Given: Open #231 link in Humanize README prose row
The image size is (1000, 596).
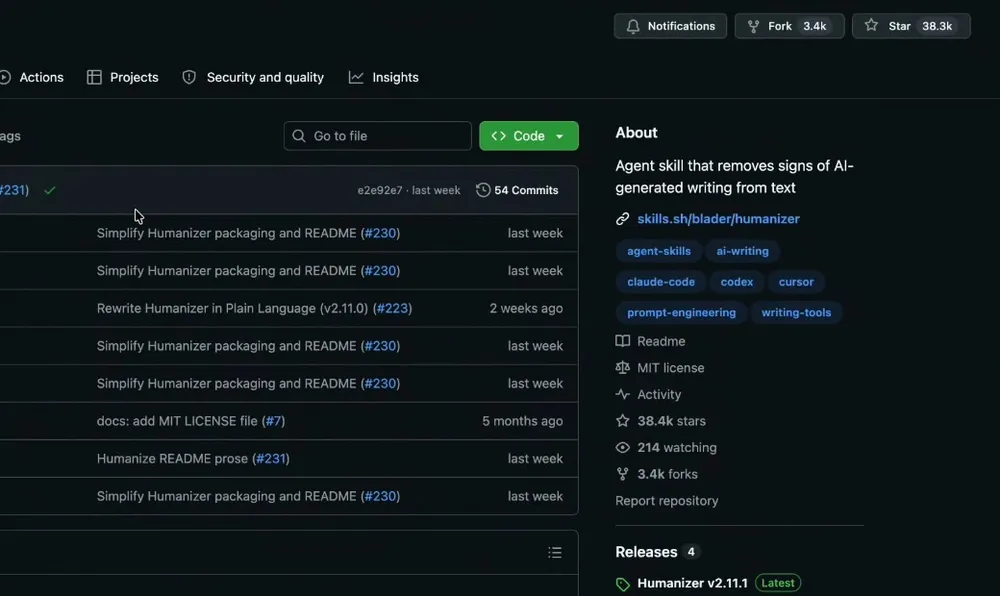Looking at the screenshot, I should tap(271, 459).
